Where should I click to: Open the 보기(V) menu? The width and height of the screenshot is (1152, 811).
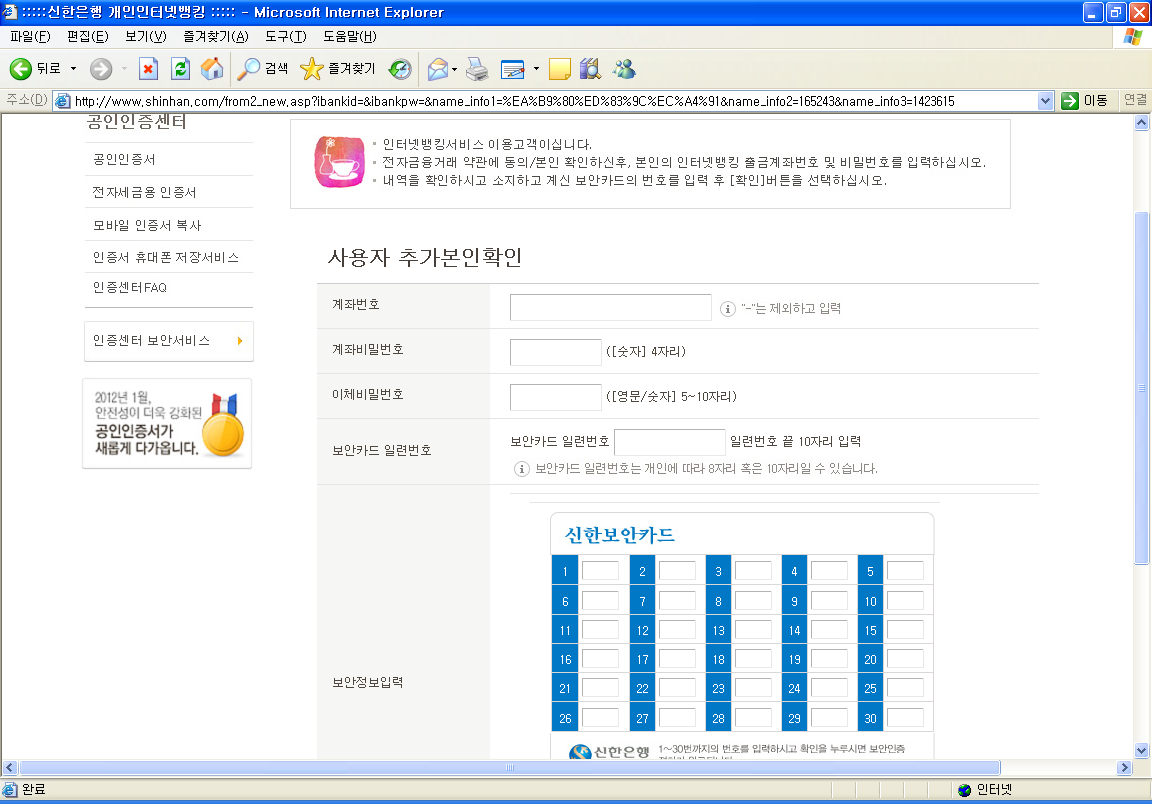tap(145, 37)
